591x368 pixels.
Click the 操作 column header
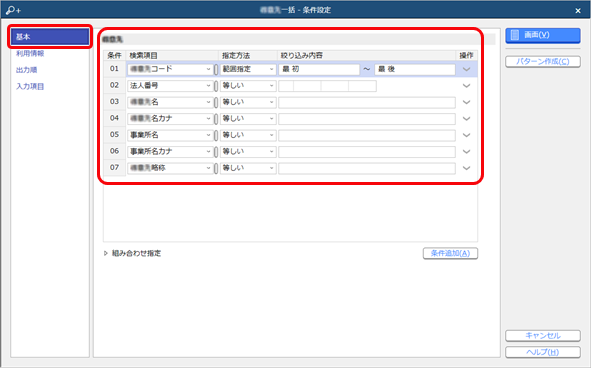(x=467, y=55)
